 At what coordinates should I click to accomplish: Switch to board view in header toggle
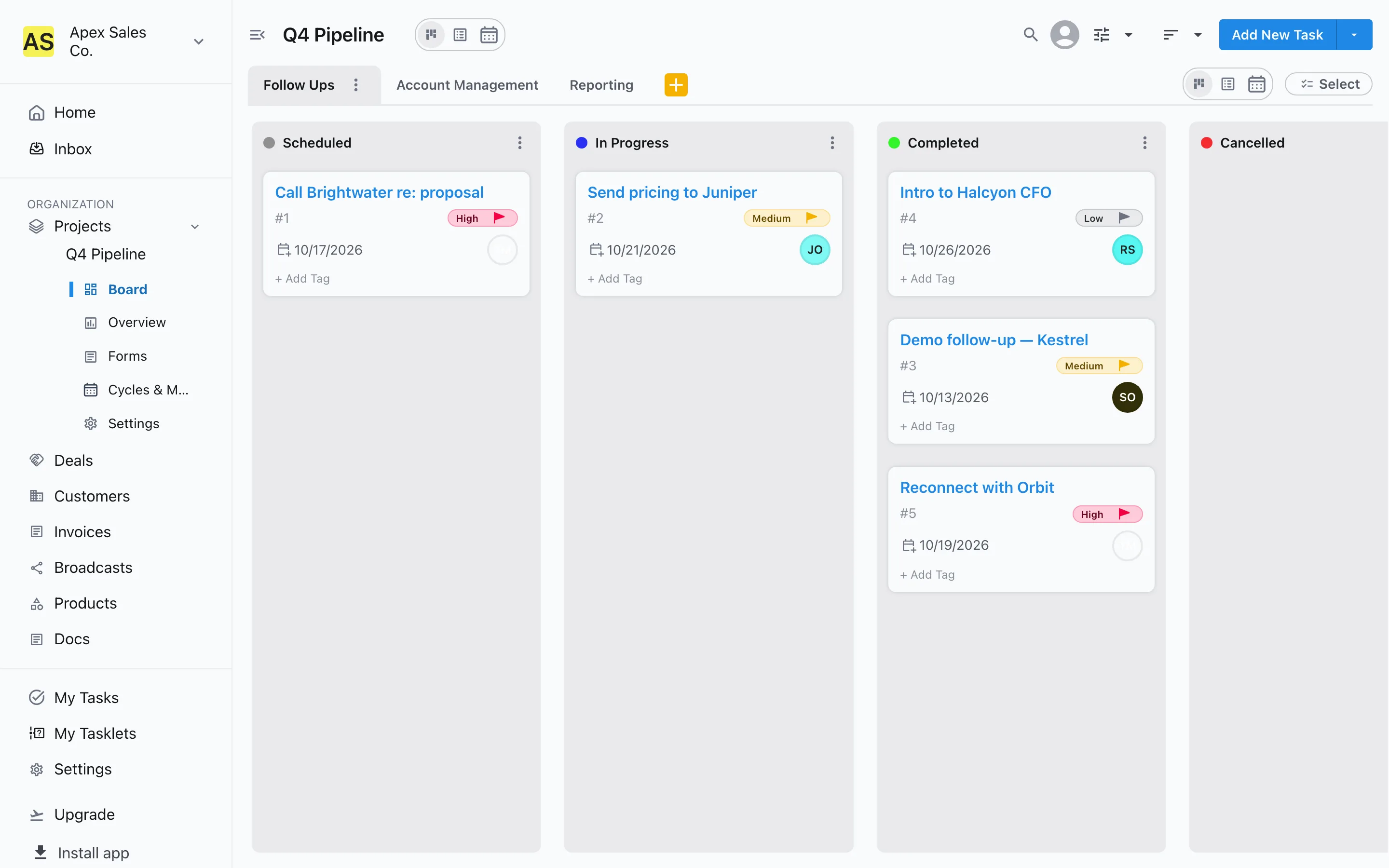[x=431, y=35]
